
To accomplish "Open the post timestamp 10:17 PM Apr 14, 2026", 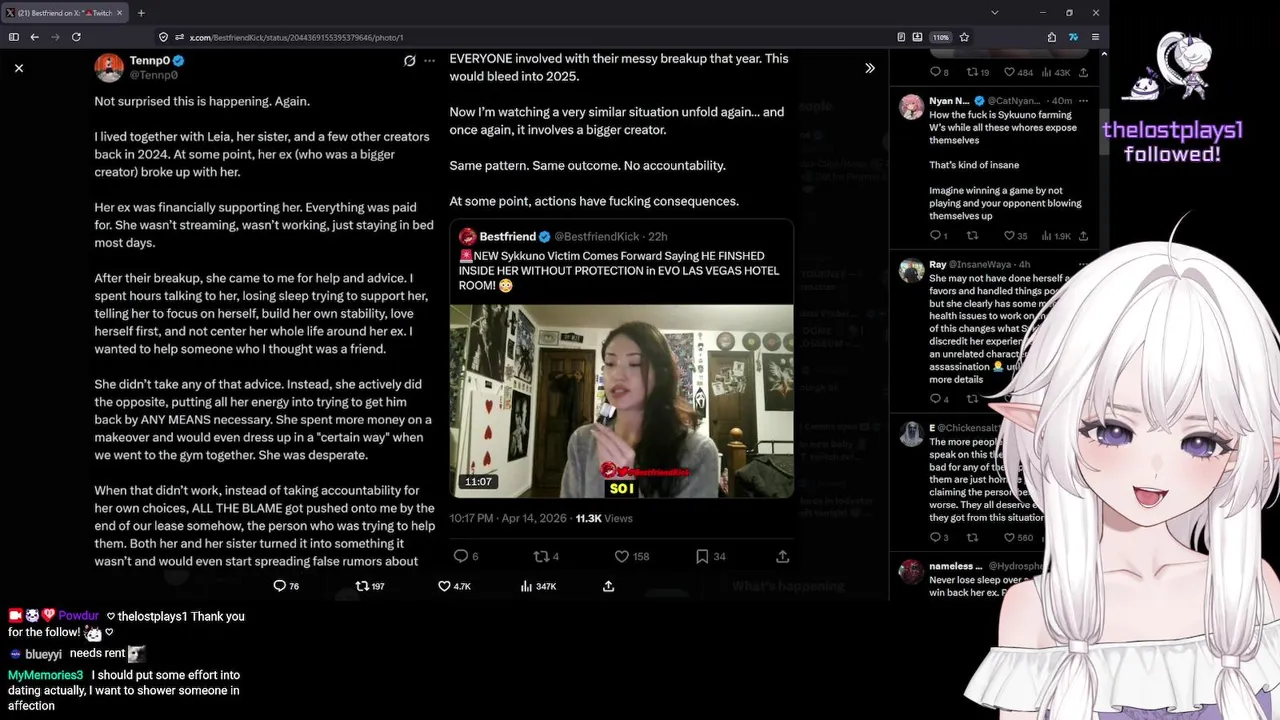I will click(506, 518).
